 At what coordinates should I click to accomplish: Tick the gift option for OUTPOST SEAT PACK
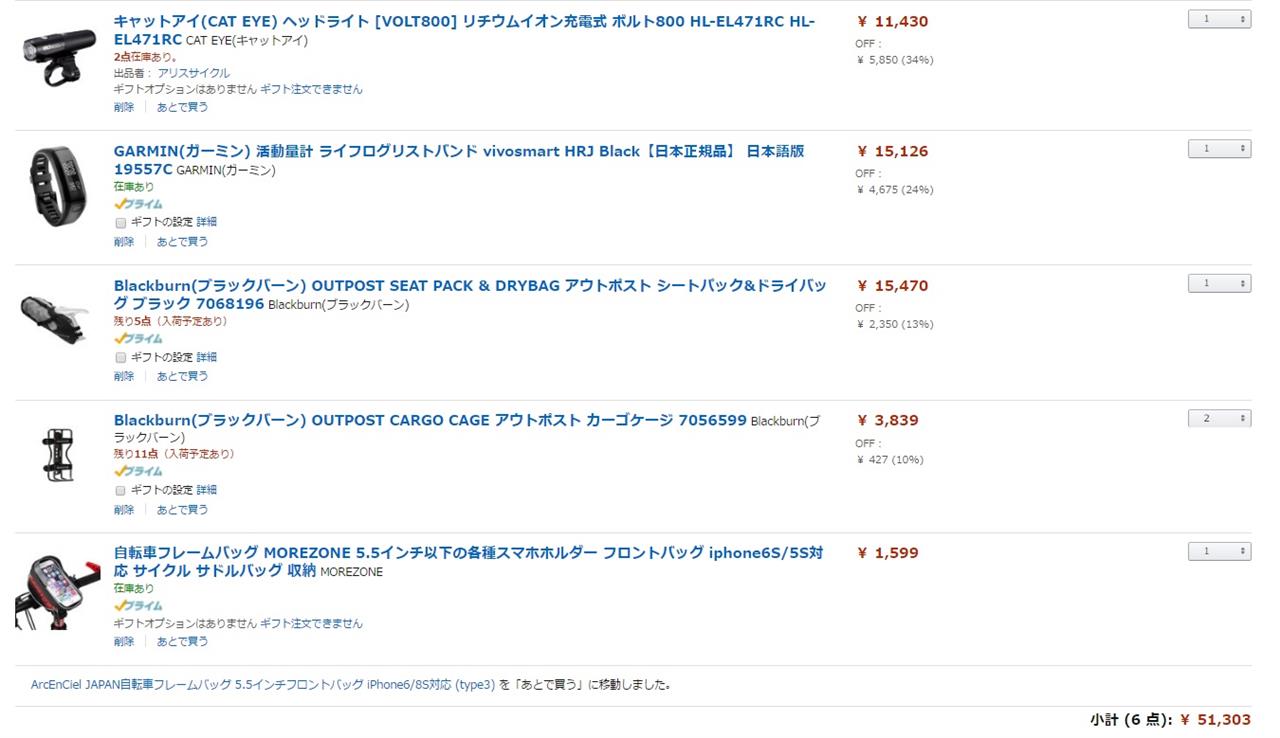(x=121, y=357)
